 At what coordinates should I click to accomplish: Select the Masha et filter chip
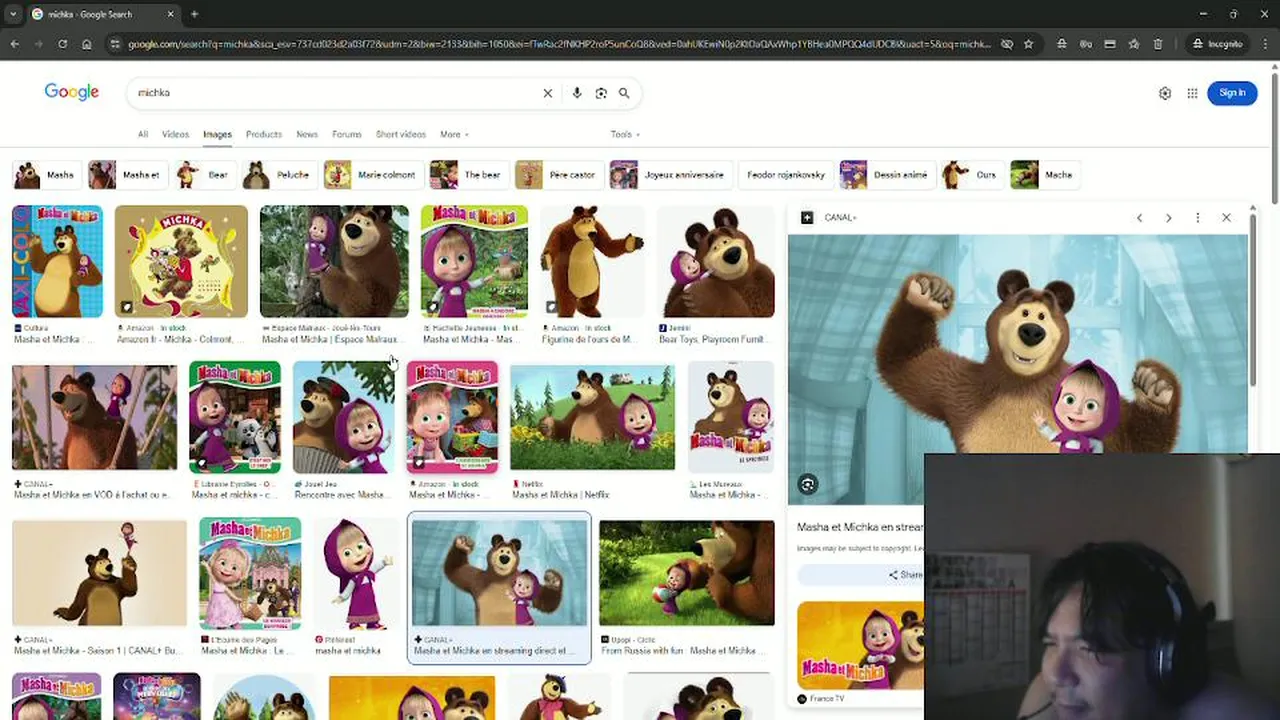(x=126, y=175)
